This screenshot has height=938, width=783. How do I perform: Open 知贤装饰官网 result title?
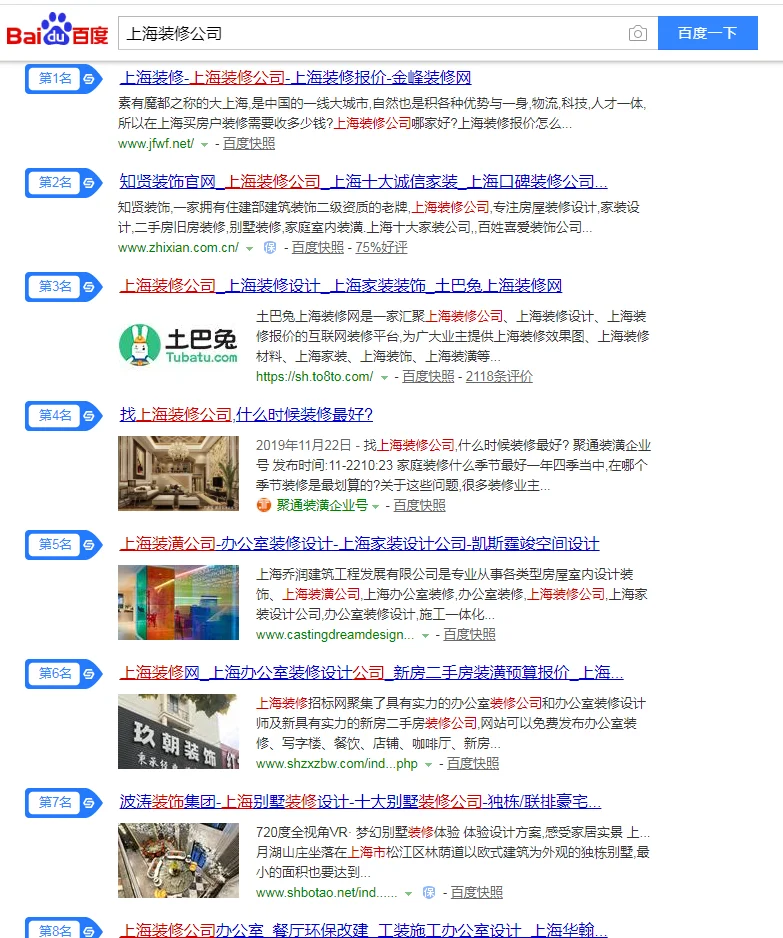[x=363, y=181]
